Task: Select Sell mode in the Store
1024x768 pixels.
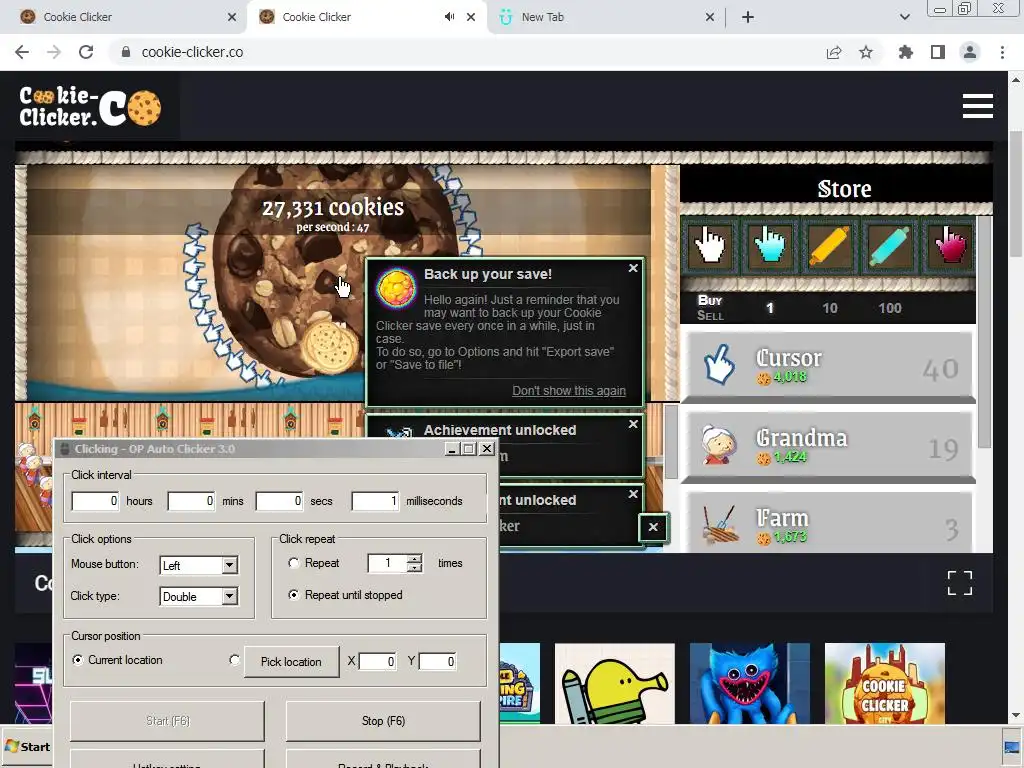Action: [x=710, y=316]
